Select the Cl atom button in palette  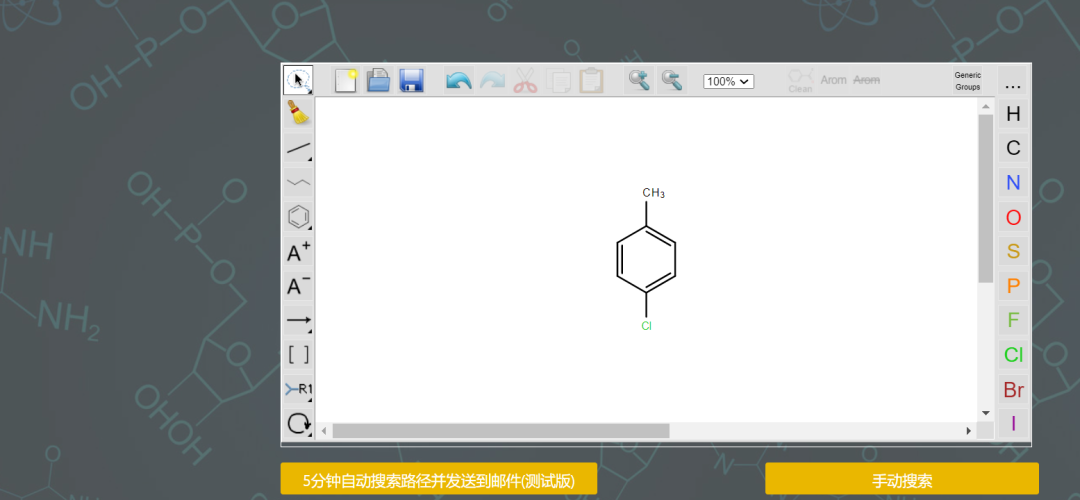tap(1013, 355)
